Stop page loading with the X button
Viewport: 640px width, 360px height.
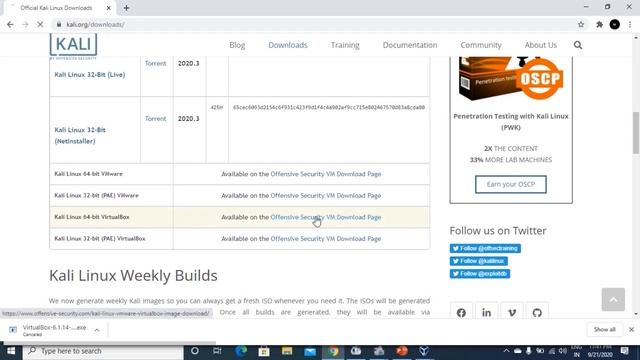click(40, 24)
